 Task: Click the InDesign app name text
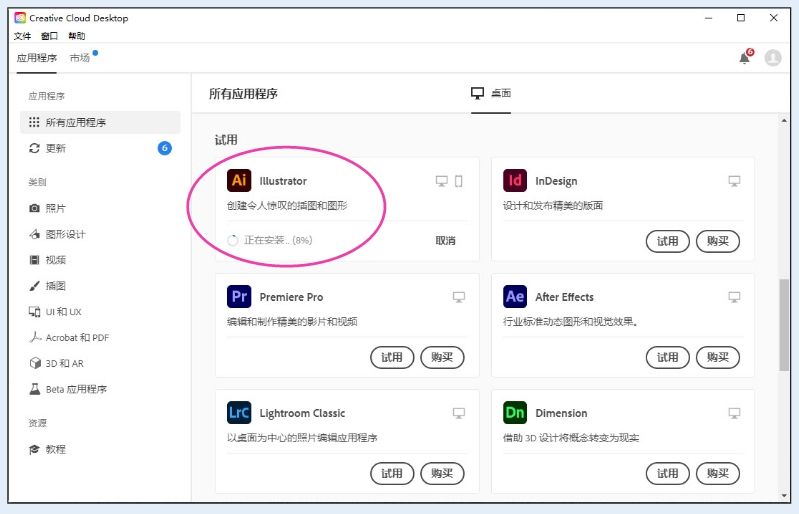point(556,181)
